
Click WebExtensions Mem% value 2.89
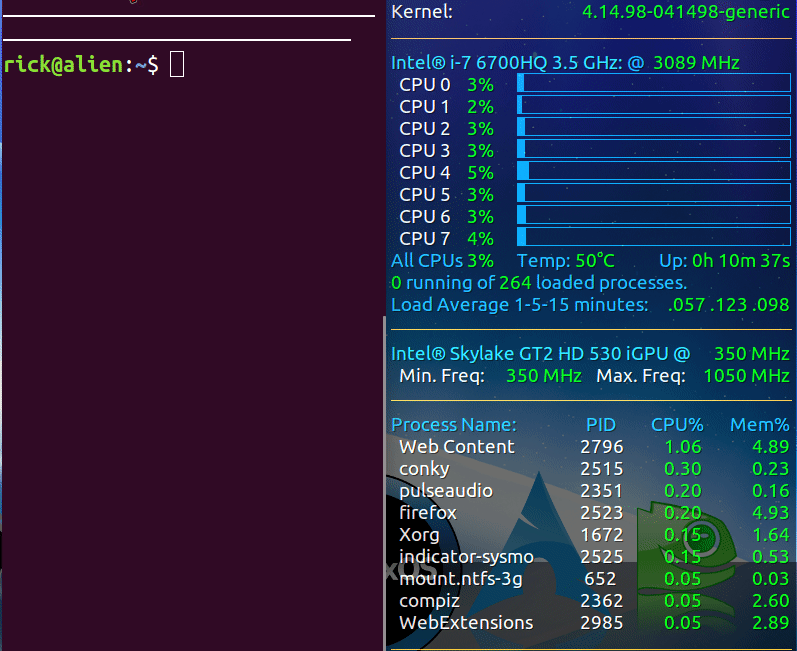[x=771, y=623]
